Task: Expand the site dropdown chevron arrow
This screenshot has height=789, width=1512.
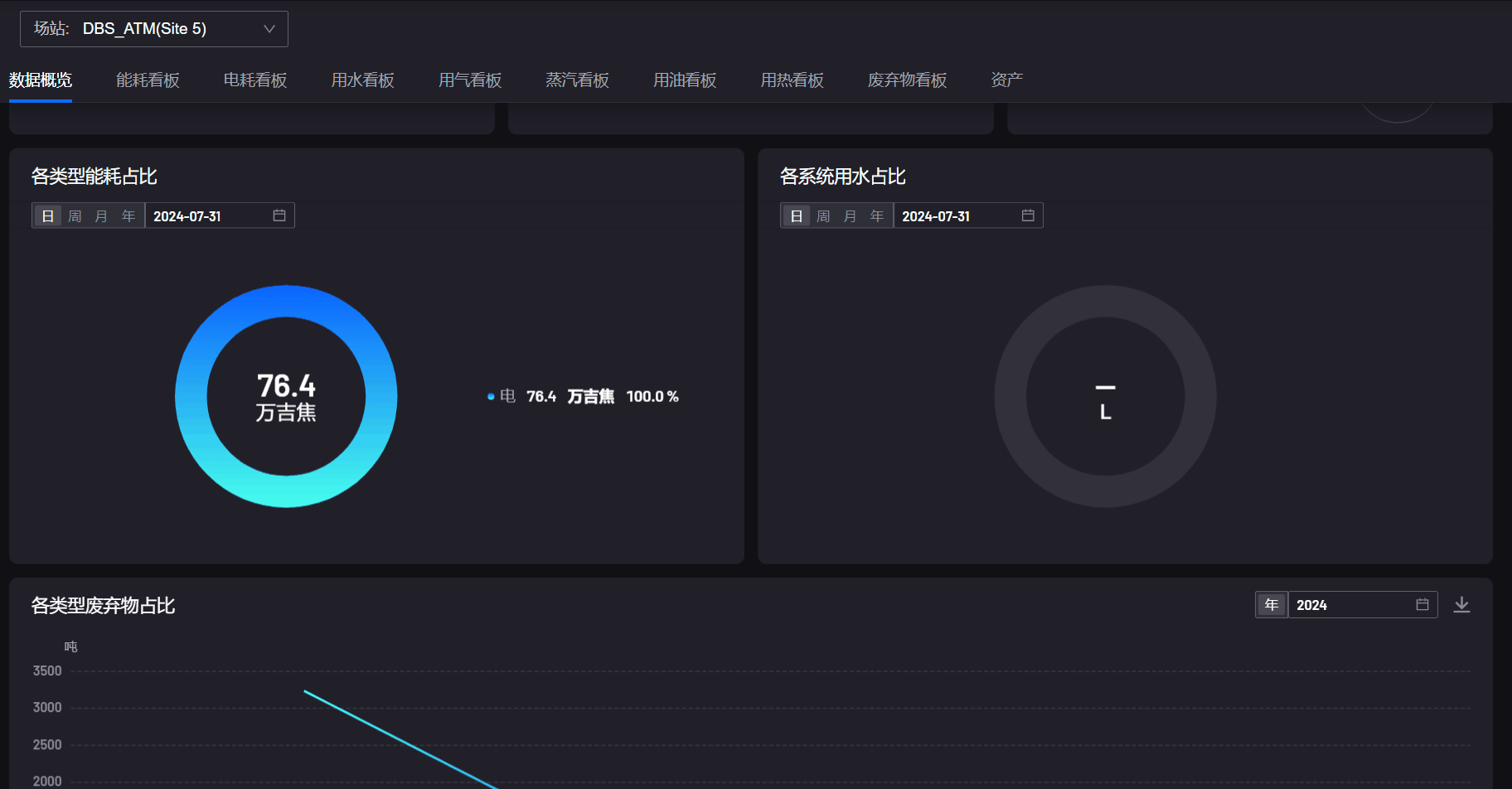Action: click(x=269, y=29)
